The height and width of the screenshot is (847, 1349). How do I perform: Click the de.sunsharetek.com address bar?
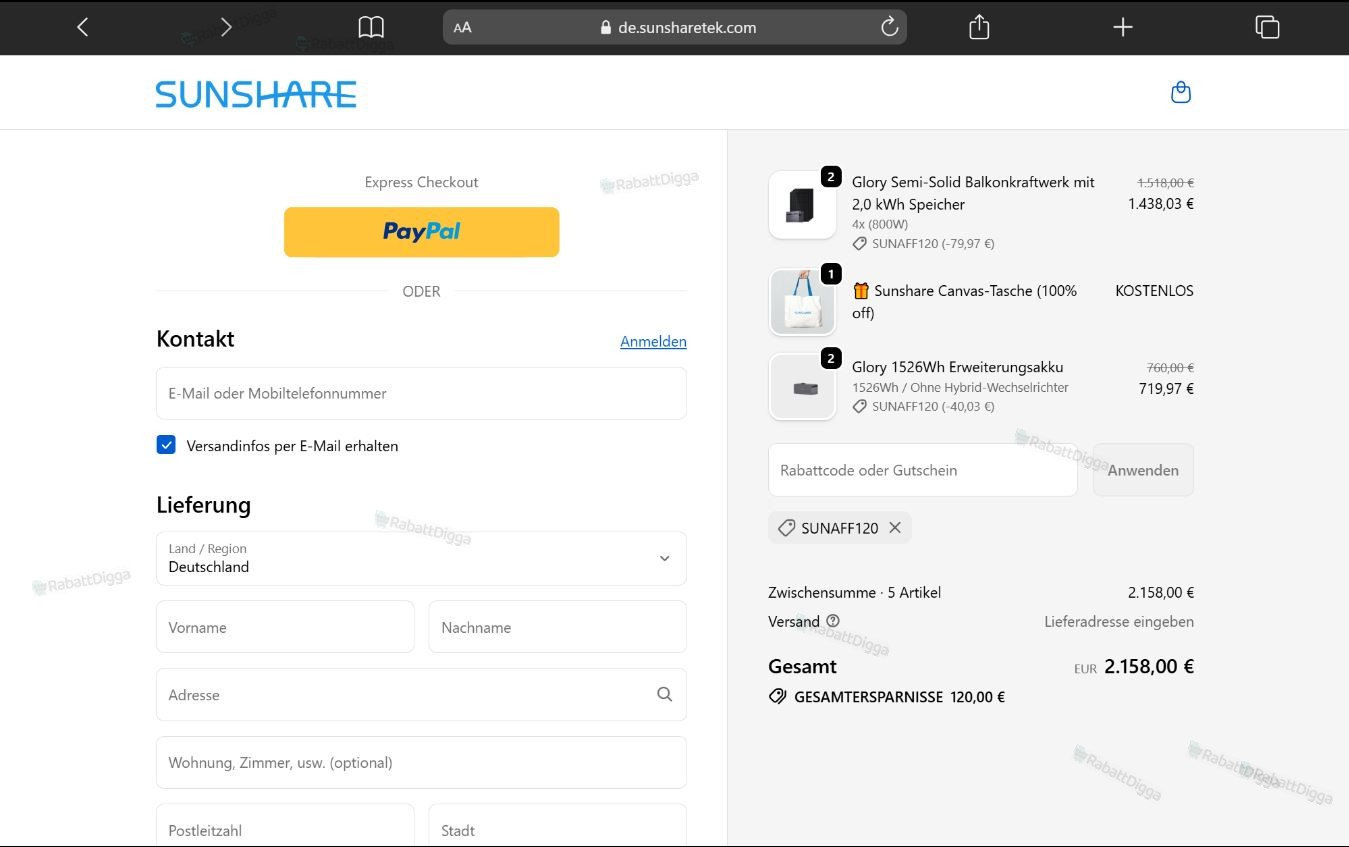point(675,27)
